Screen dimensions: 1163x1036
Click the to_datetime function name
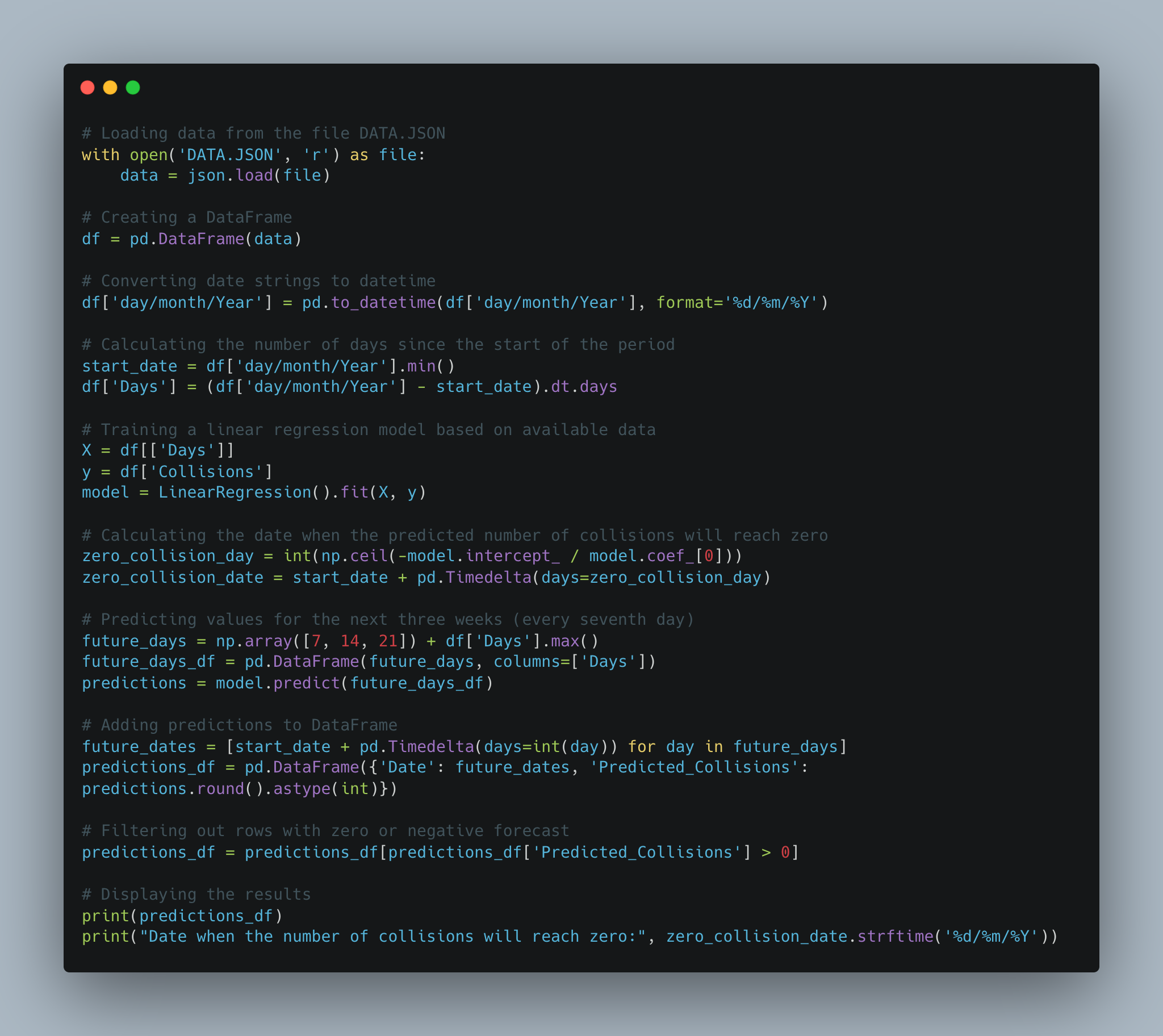[383, 303]
